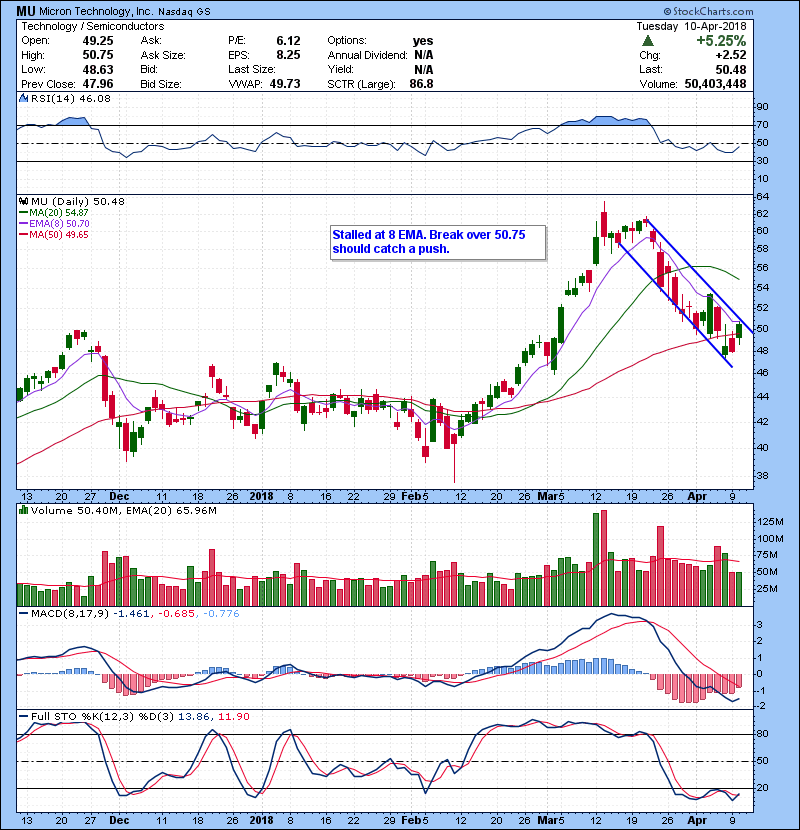Click the 64 price axis label
This screenshot has height=830, width=800.
tap(763, 196)
